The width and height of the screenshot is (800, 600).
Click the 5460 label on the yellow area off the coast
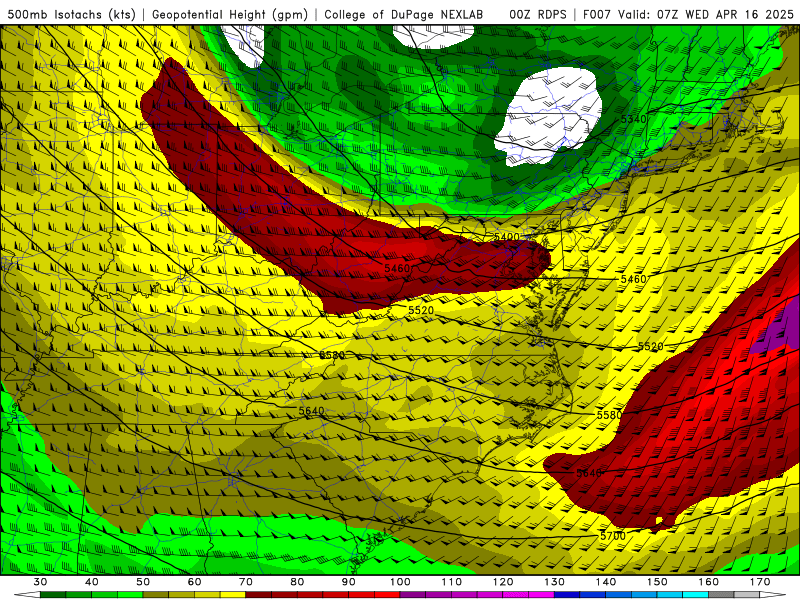click(x=633, y=279)
